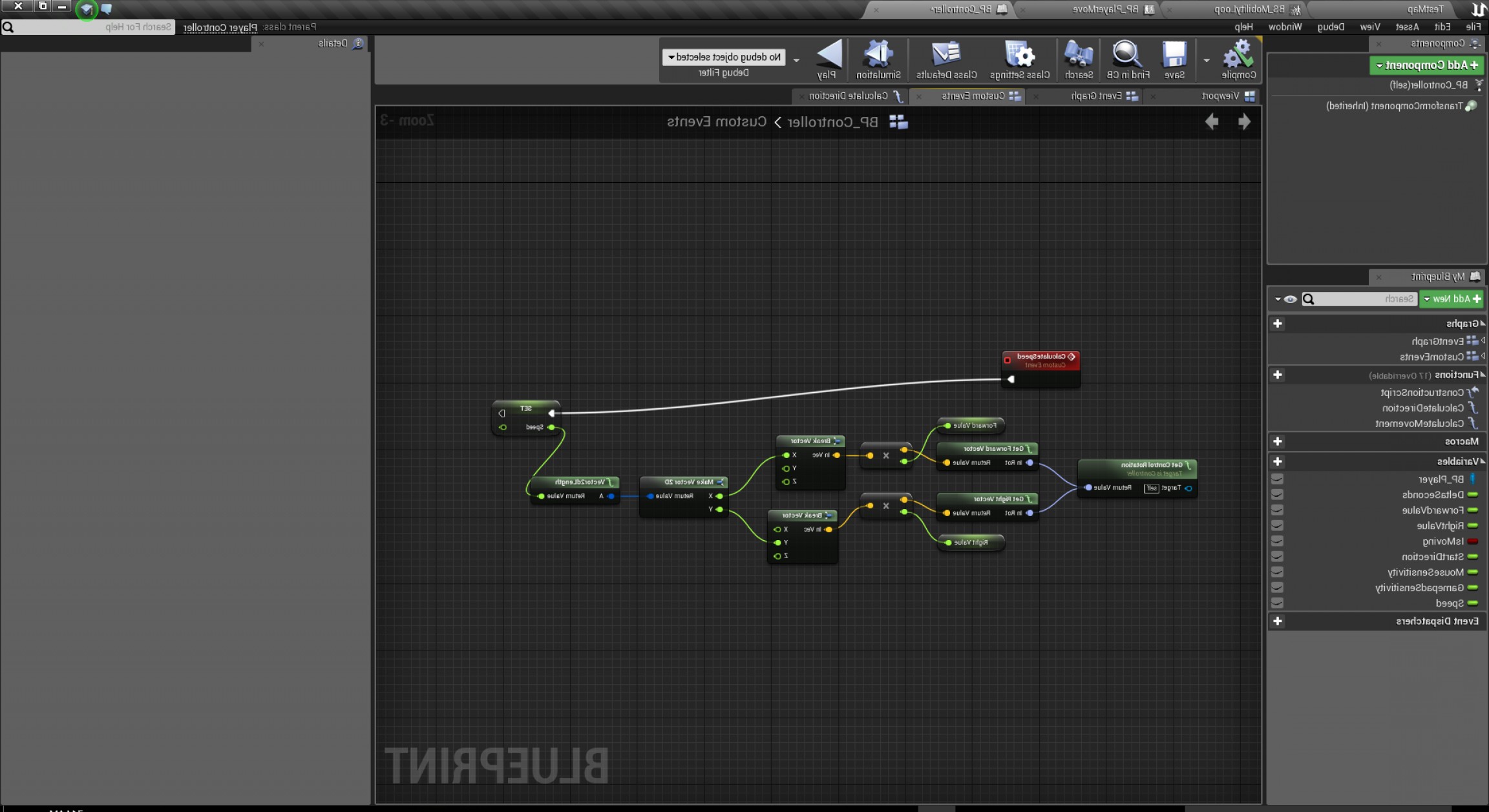Click the Add New button
Image resolution: width=1489 pixels, height=812 pixels.
tap(1451, 299)
